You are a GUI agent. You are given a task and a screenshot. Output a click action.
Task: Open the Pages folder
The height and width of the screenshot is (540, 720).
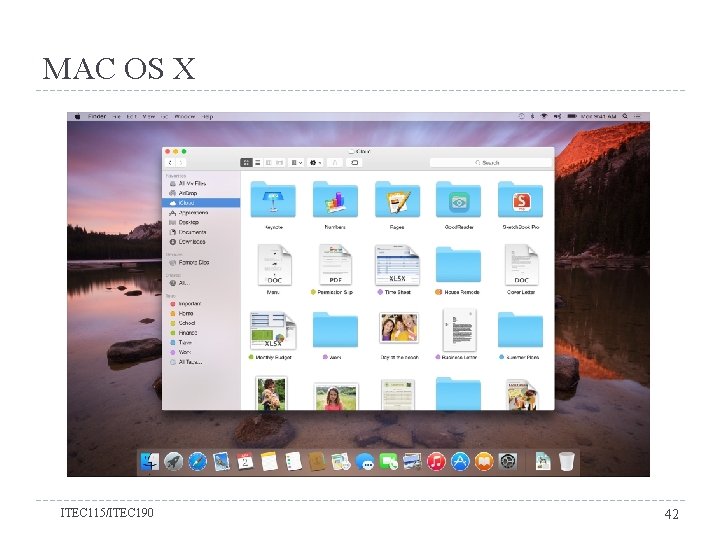pyautogui.click(x=397, y=199)
